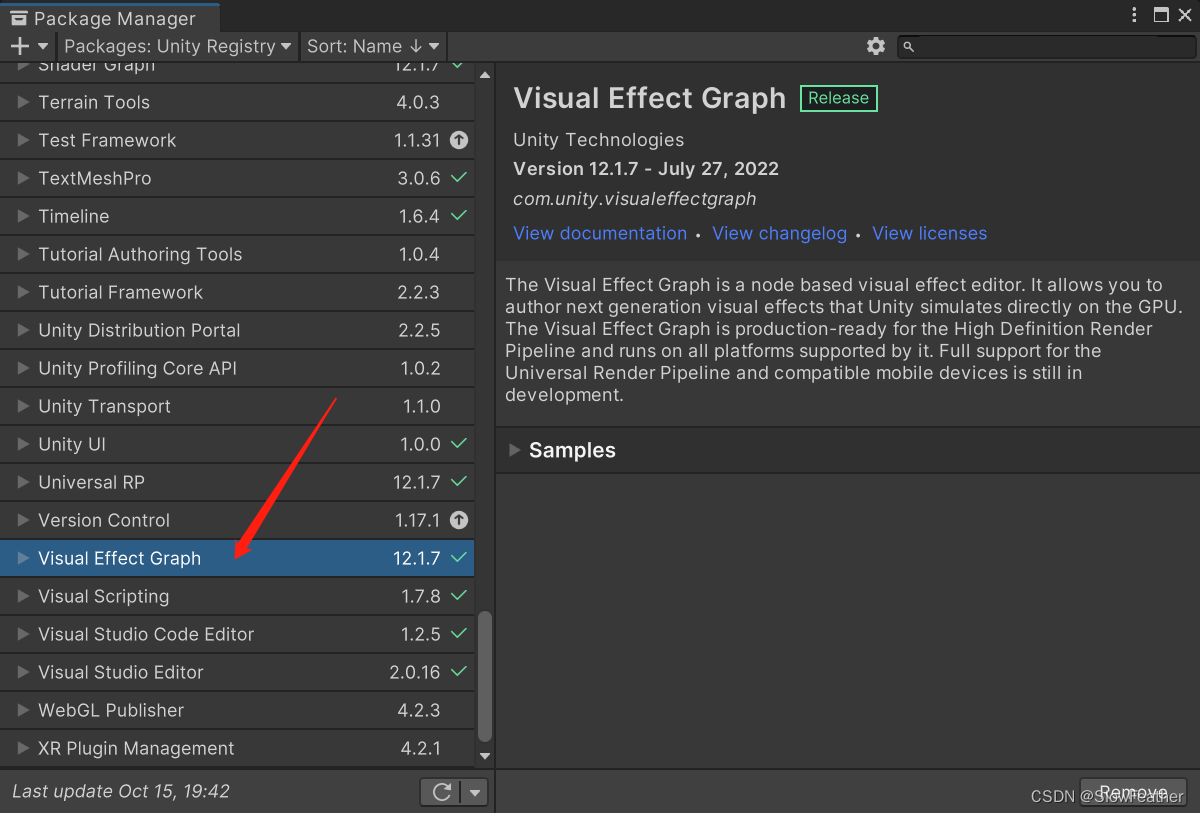This screenshot has width=1200, height=813.
Task: Select the Unity Profiling Core API package
Action: coord(237,368)
